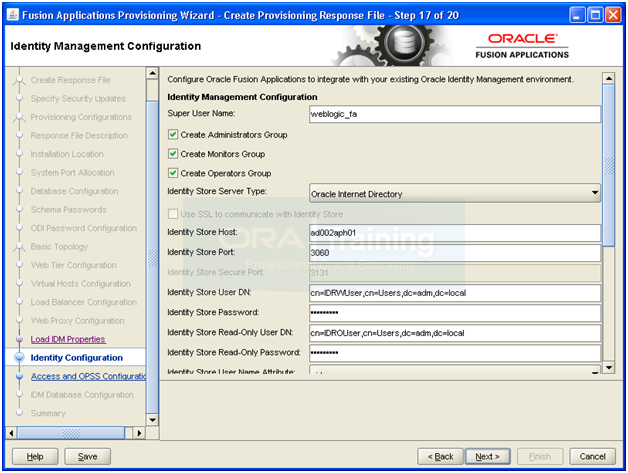Click the Create Response File step
The width and height of the screenshot is (628, 473).
70,80
